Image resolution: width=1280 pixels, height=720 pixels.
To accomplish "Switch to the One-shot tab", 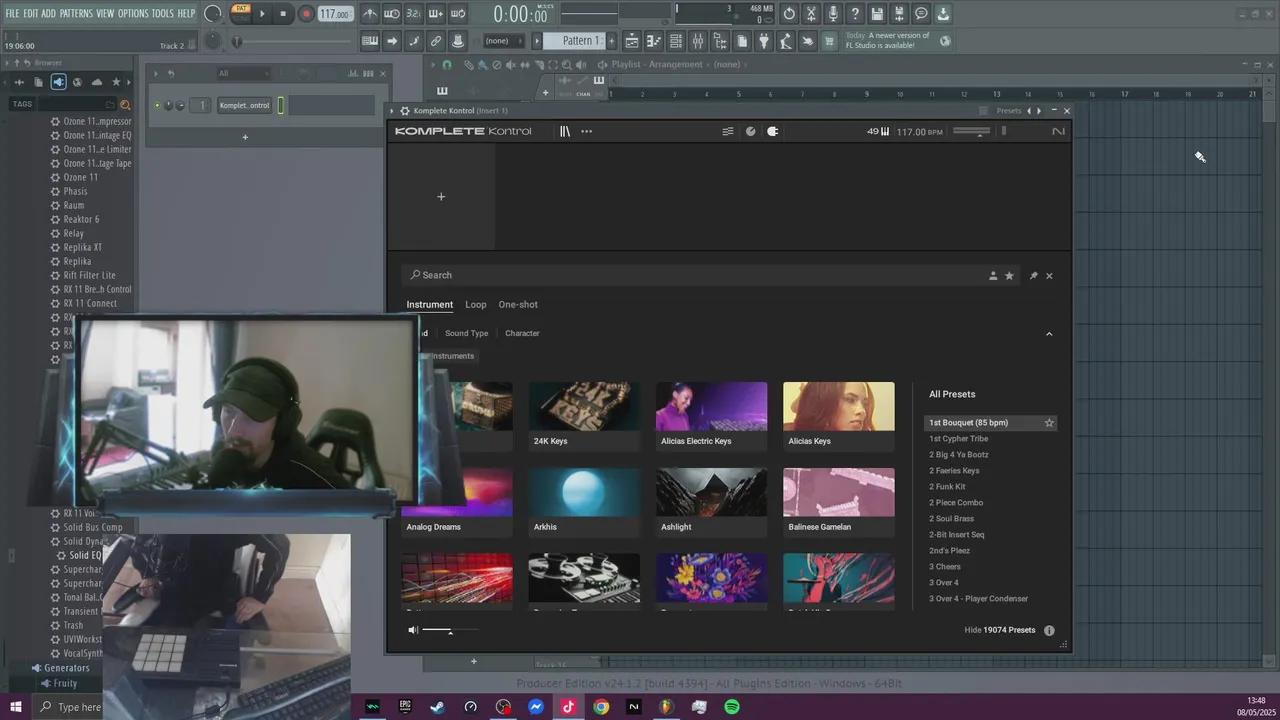I will tap(518, 305).
